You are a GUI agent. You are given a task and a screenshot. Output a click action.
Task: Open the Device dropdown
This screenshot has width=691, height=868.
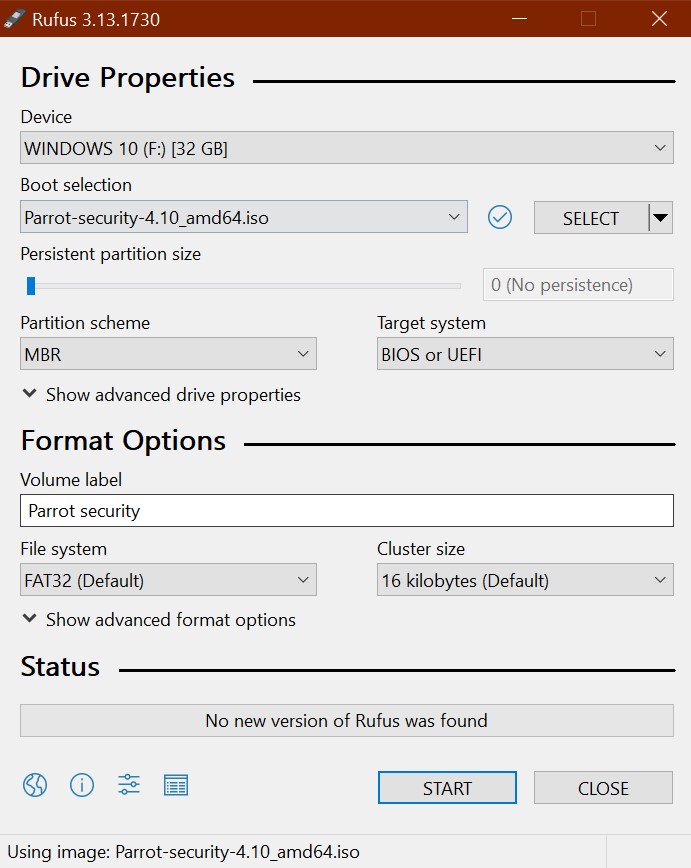pyautogui.click(x=347, y=148)
